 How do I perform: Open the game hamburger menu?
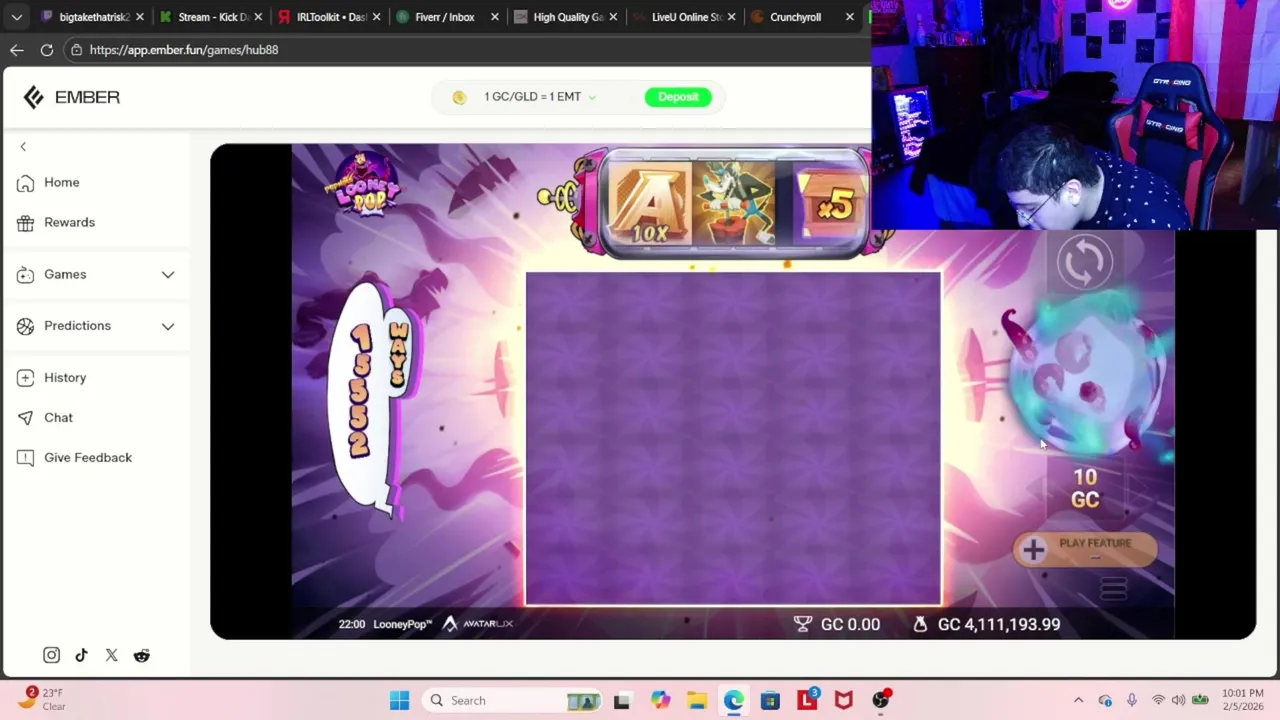(x=1113, y=589)
